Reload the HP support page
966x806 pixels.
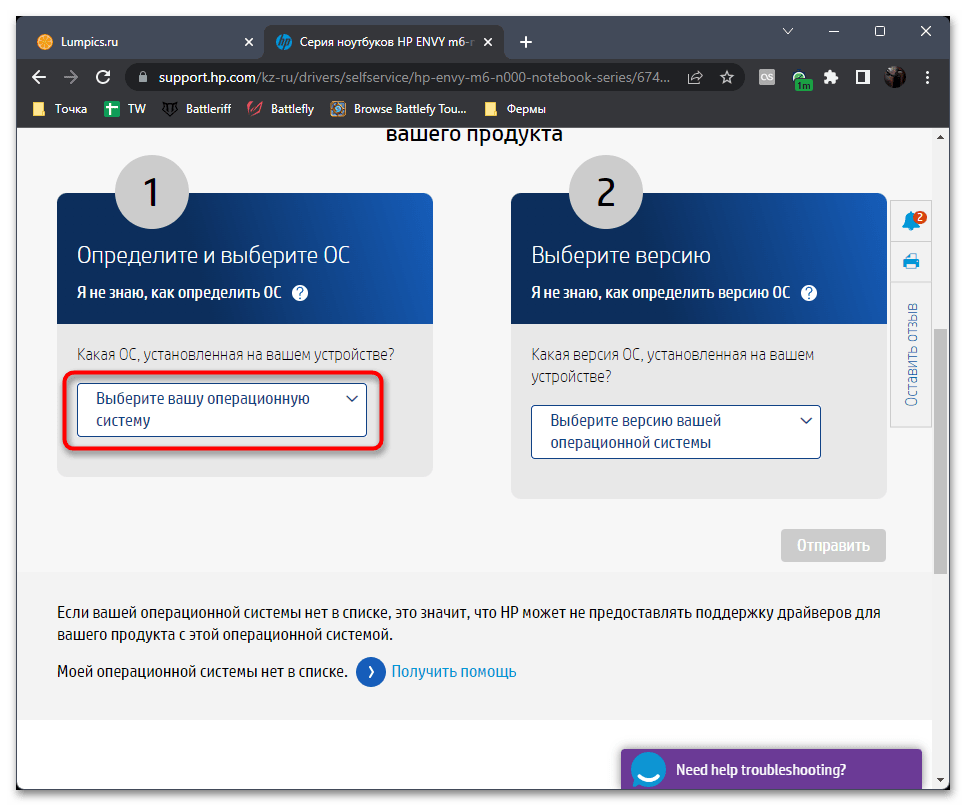pos(103,78)
